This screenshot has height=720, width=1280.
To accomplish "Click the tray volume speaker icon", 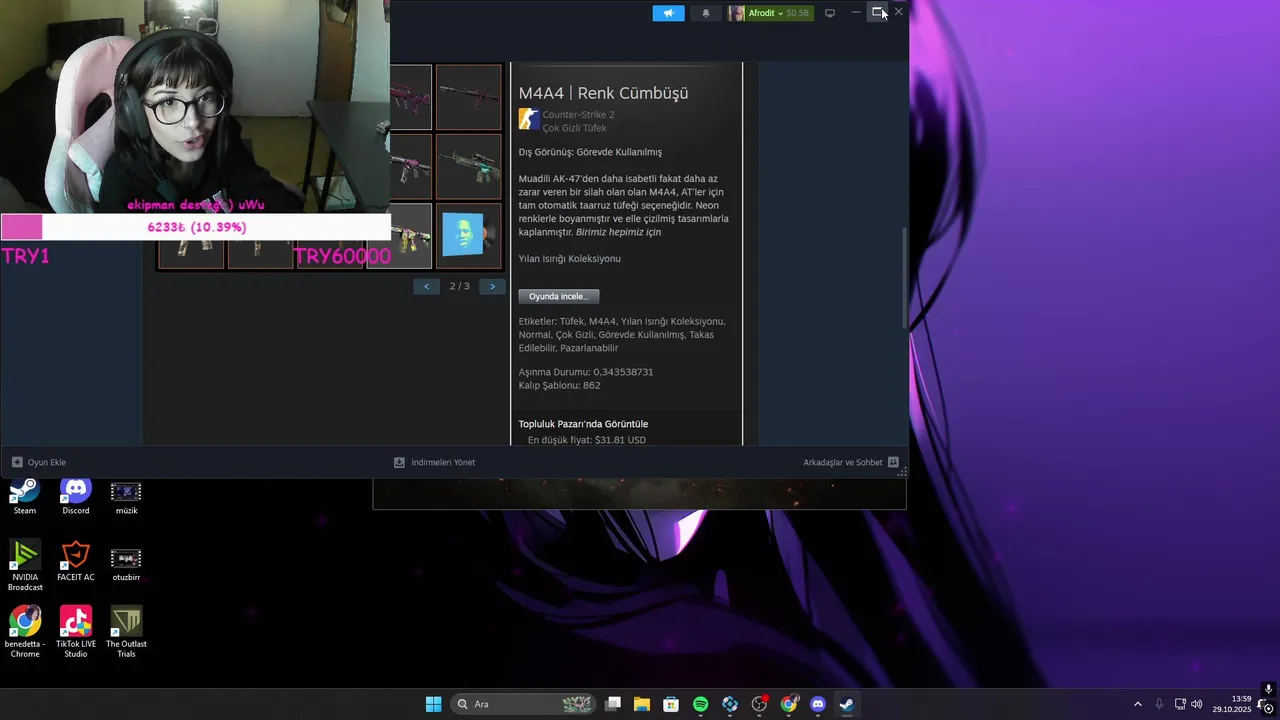I will point(1197,704).
